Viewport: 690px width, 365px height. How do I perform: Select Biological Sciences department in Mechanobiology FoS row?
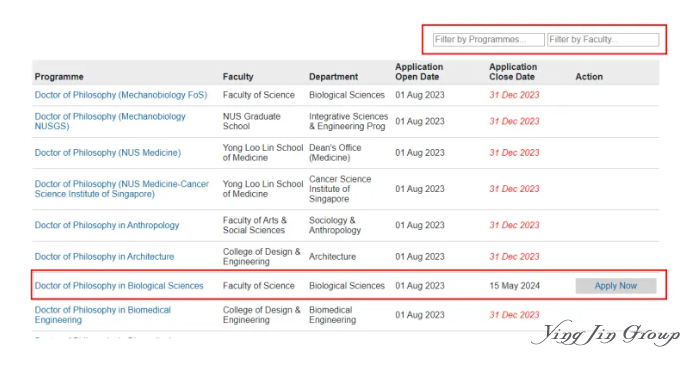click(347, 95)
